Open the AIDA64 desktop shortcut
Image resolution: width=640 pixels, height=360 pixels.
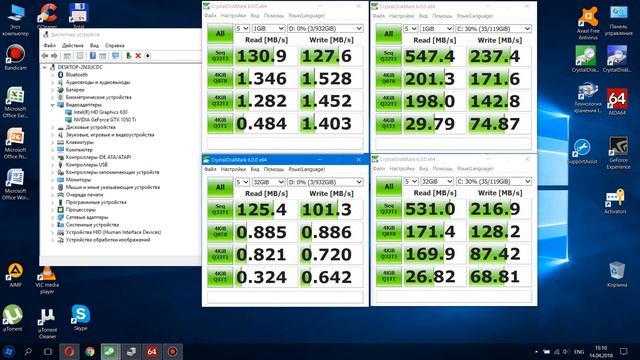617,102
